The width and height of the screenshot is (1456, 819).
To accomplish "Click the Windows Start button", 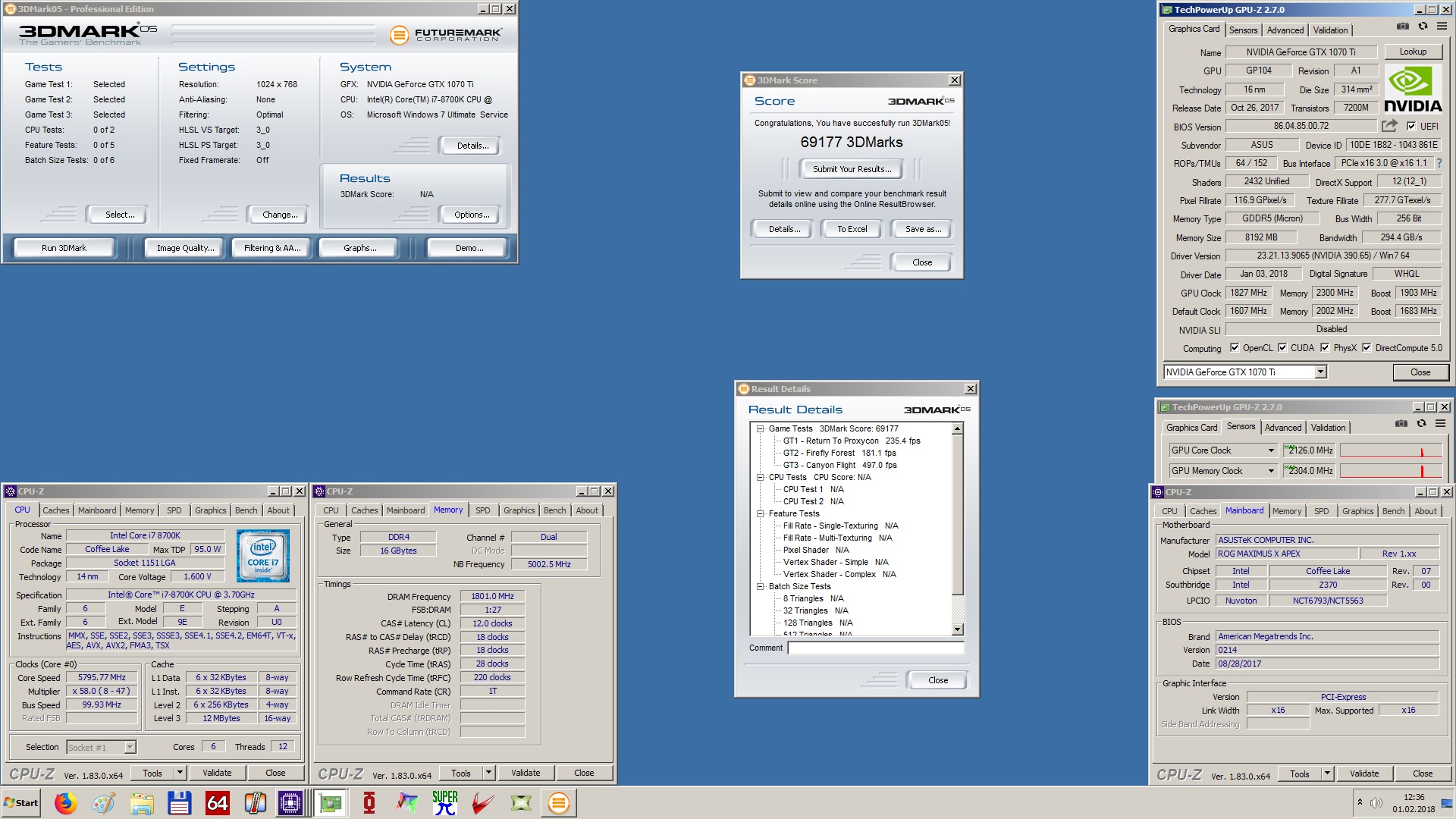I will (21, 802).
